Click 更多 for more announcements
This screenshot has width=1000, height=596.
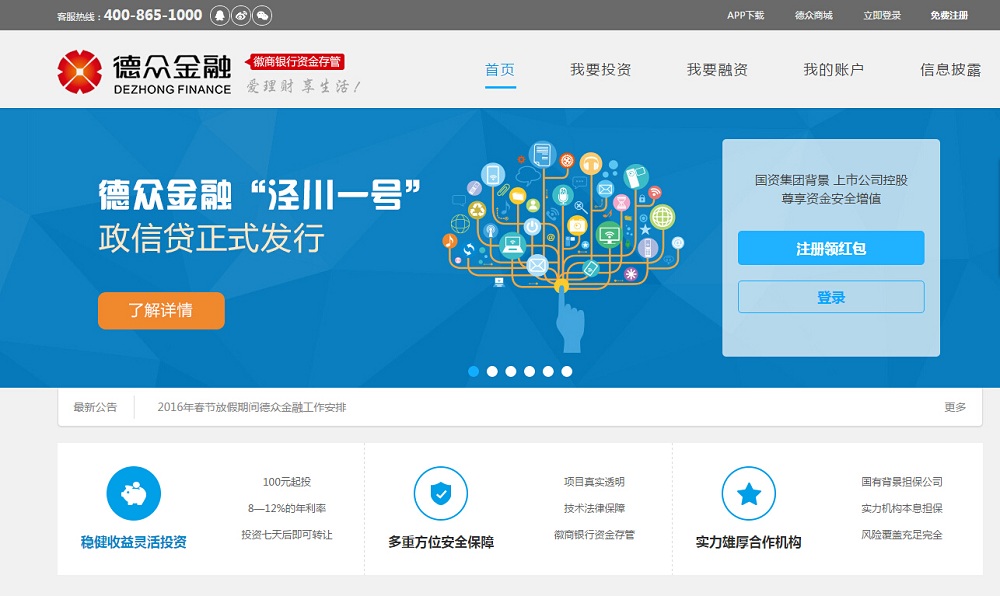tap(955, 407)
